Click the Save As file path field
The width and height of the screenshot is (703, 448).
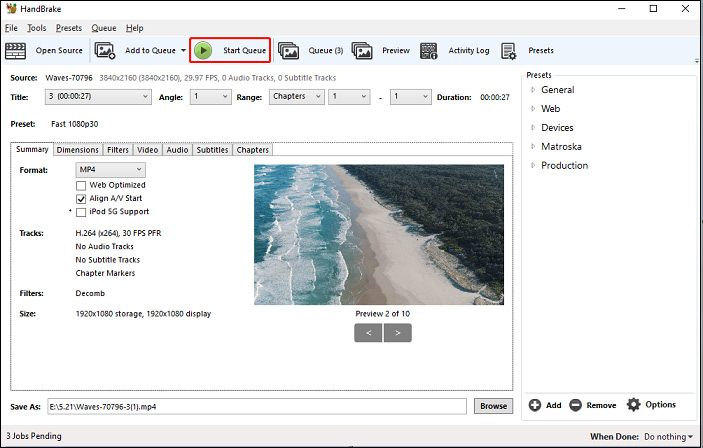tap(257, 407)
